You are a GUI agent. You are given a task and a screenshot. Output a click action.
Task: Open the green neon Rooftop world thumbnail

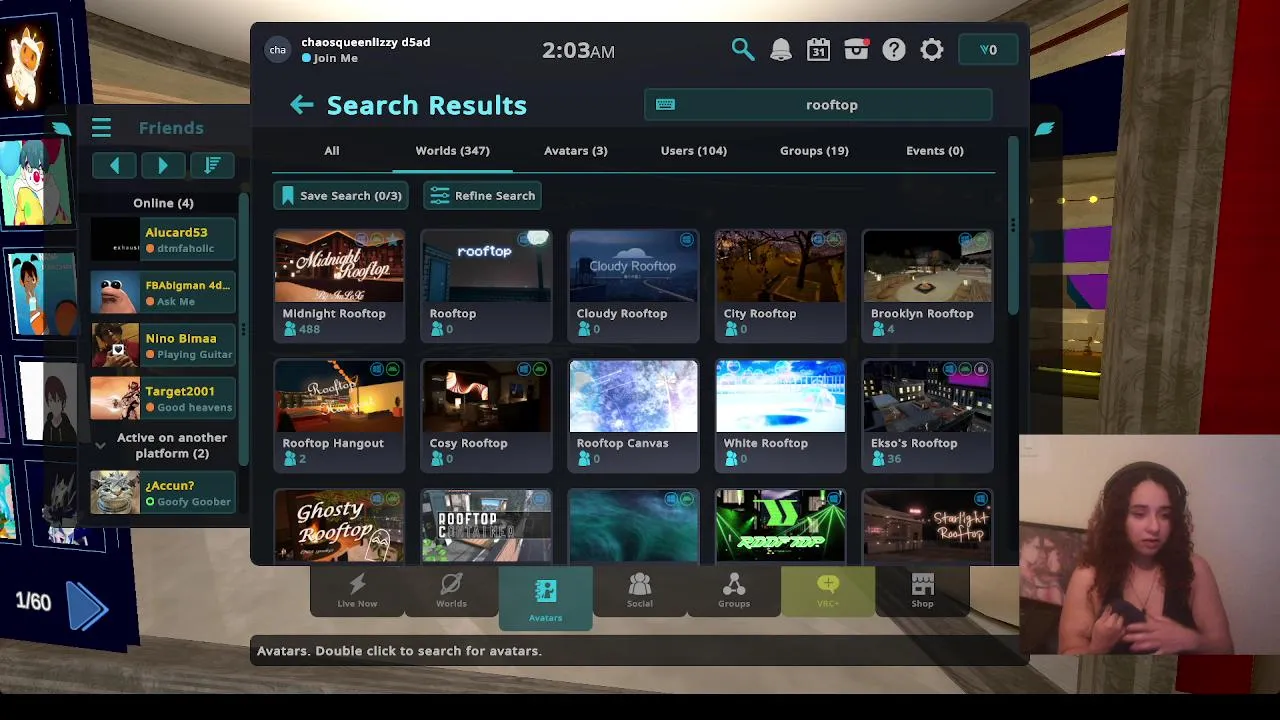click(780, 527)
